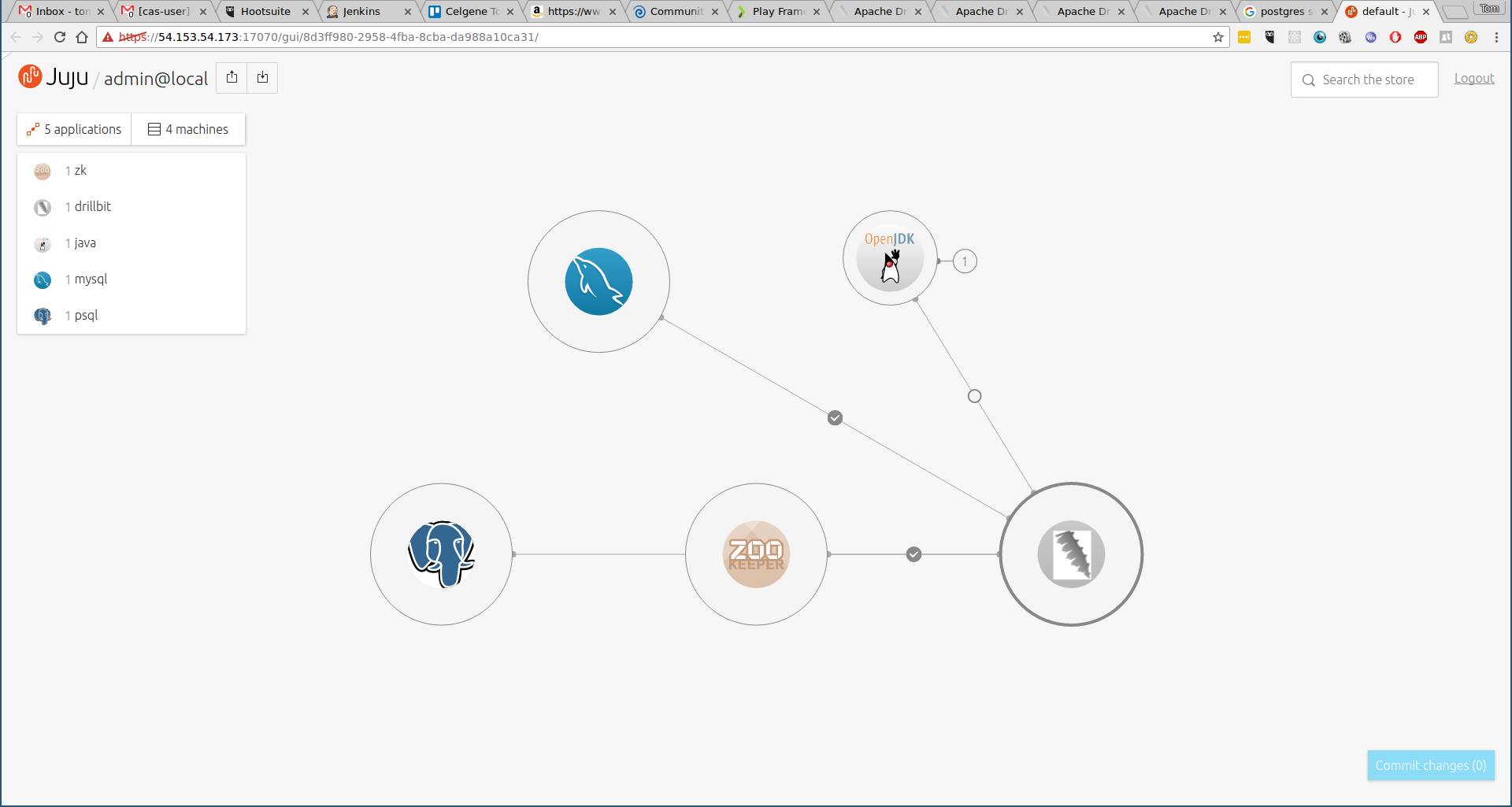The width and height of the screenshot is (1512, 807).
Task: Click the Juju logo
Action: point(53,77)
